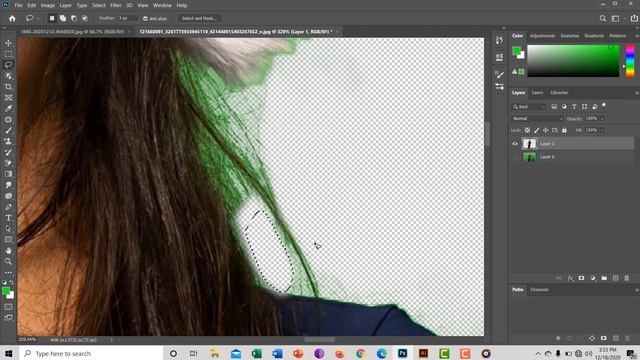Enable Subtract from Selection mode
This screenshot has height=360, width=640.
pyautogui.click(x=74, y=18)
